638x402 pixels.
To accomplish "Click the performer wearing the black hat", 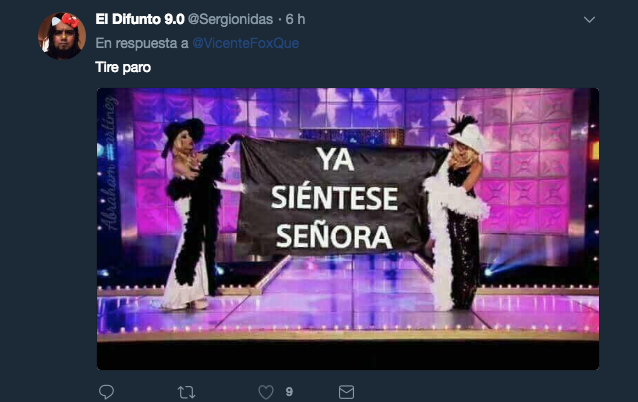I will [191, 212].
